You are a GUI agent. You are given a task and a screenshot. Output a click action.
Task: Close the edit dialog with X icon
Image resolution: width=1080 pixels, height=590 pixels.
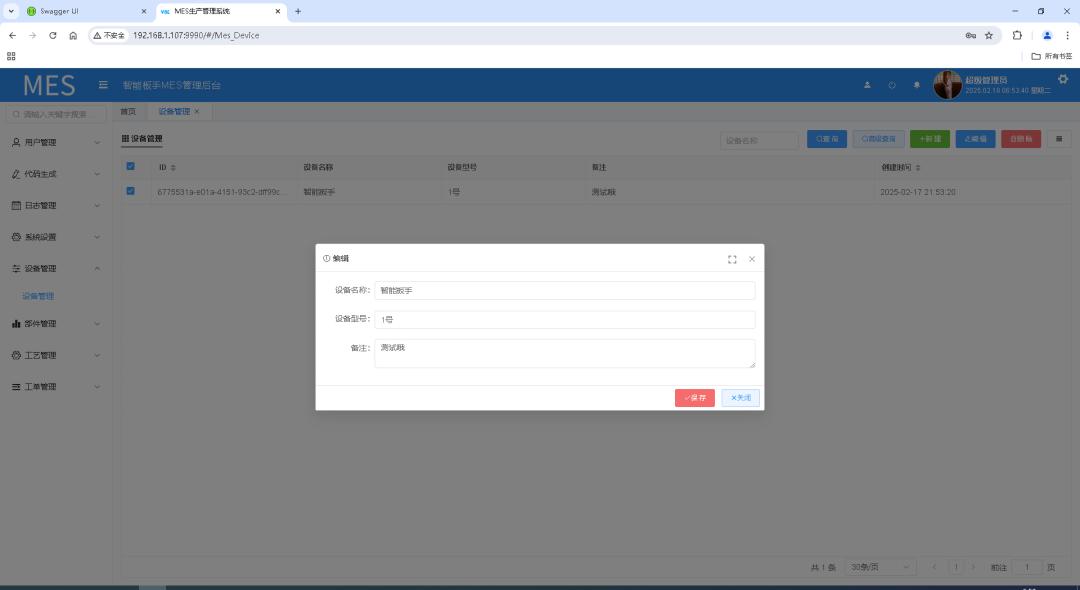click(x=752, y=259)
